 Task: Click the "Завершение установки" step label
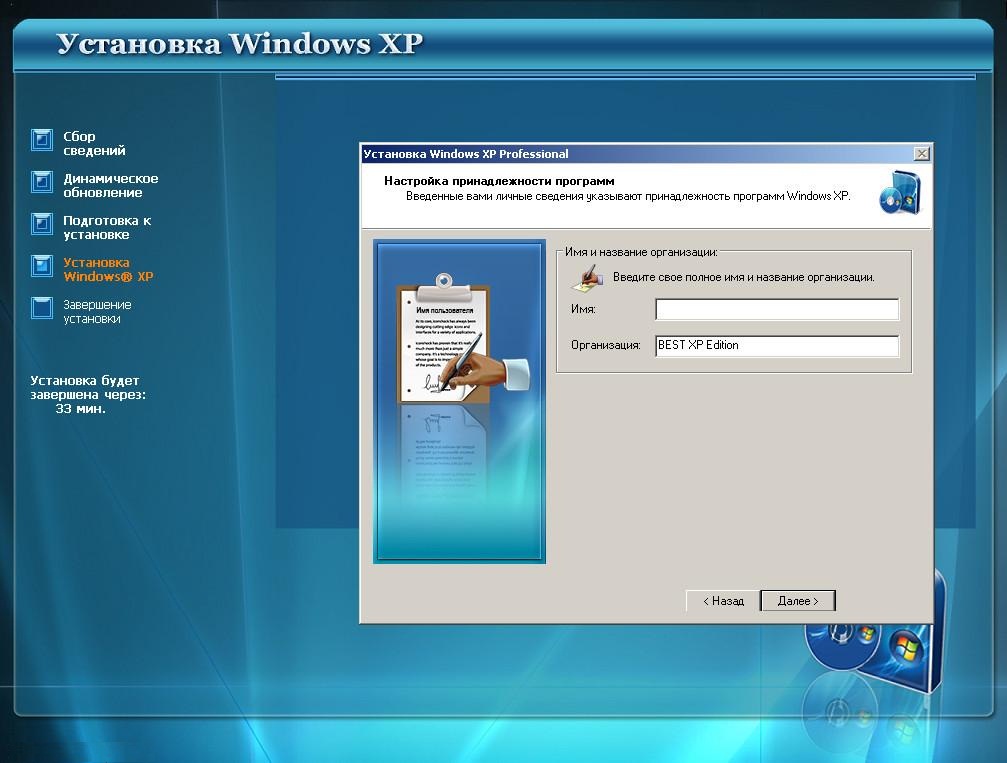click(x=97, y=312)
